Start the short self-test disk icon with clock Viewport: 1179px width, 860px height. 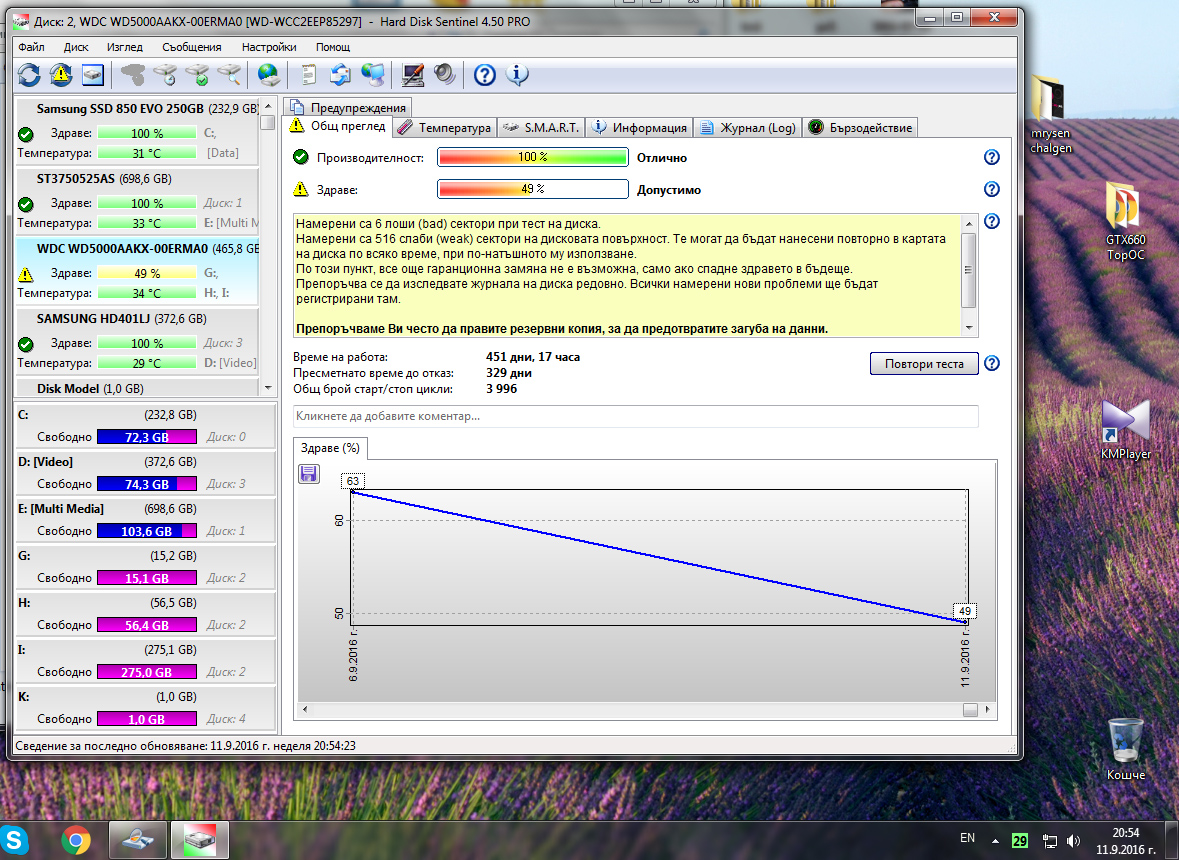point(165,74)
